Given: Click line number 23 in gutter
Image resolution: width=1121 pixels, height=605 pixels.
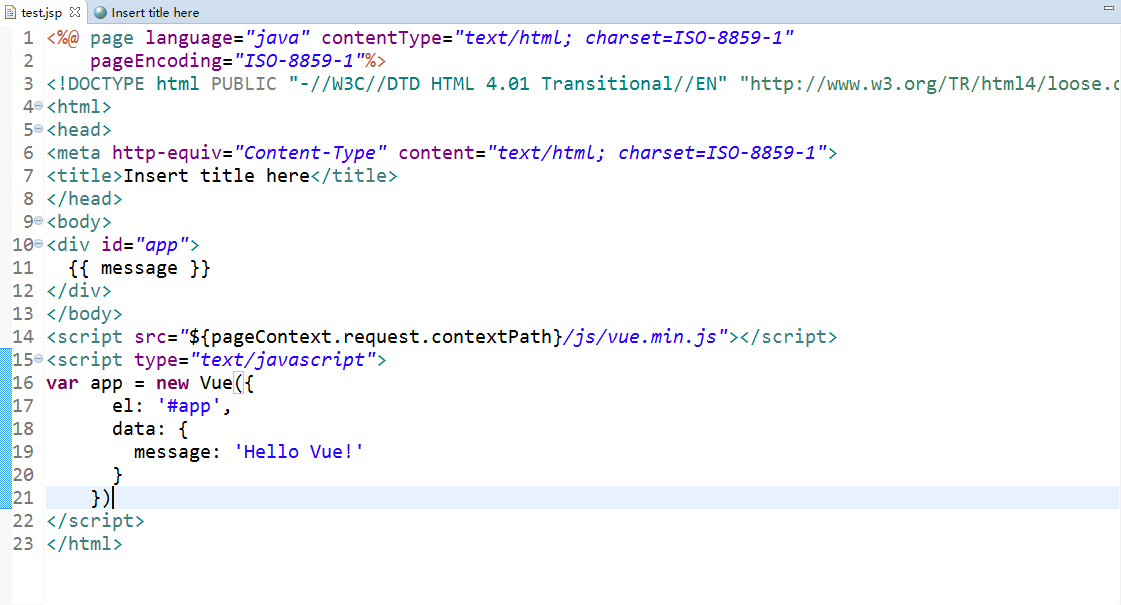Looking at the screenshot, I should coord(23,543).
